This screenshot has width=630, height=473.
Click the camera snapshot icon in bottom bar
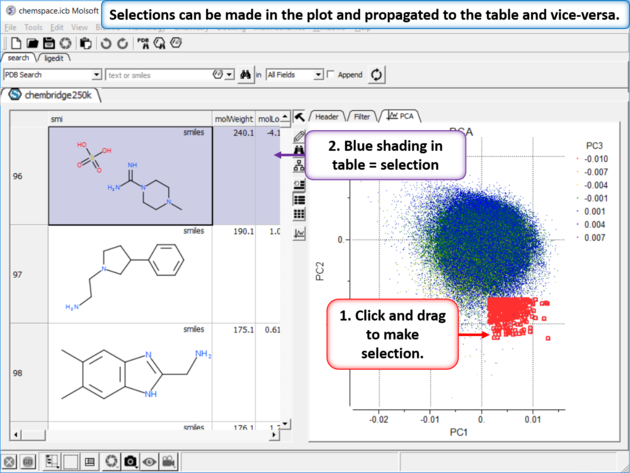130,461
